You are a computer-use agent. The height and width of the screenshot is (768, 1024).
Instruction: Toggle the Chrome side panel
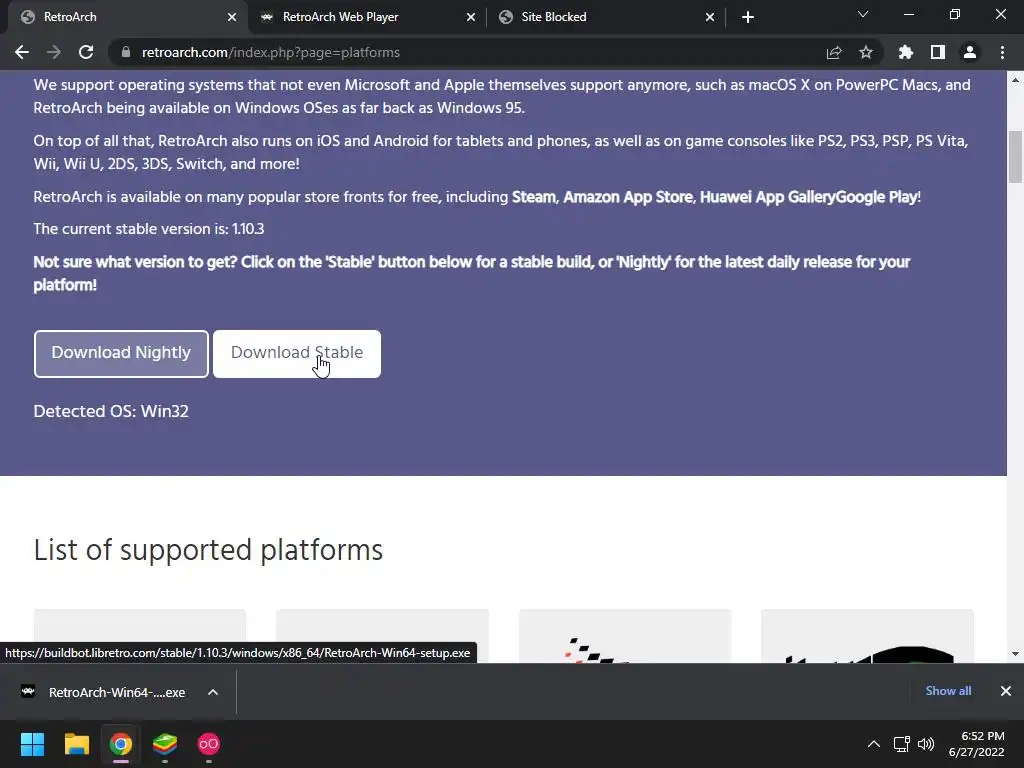pos(938,52)
